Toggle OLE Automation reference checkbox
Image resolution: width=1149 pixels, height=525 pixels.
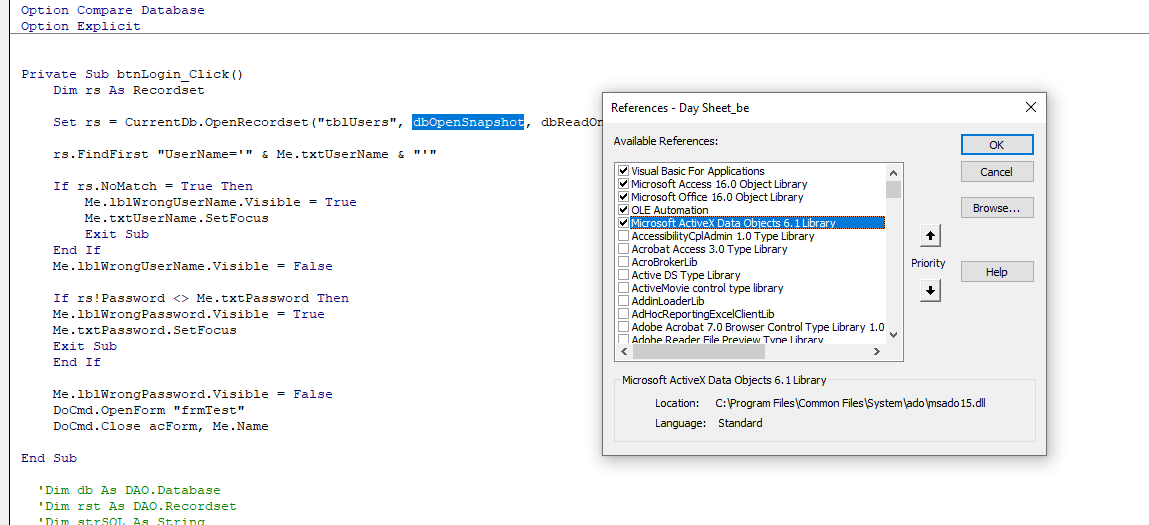624,210
